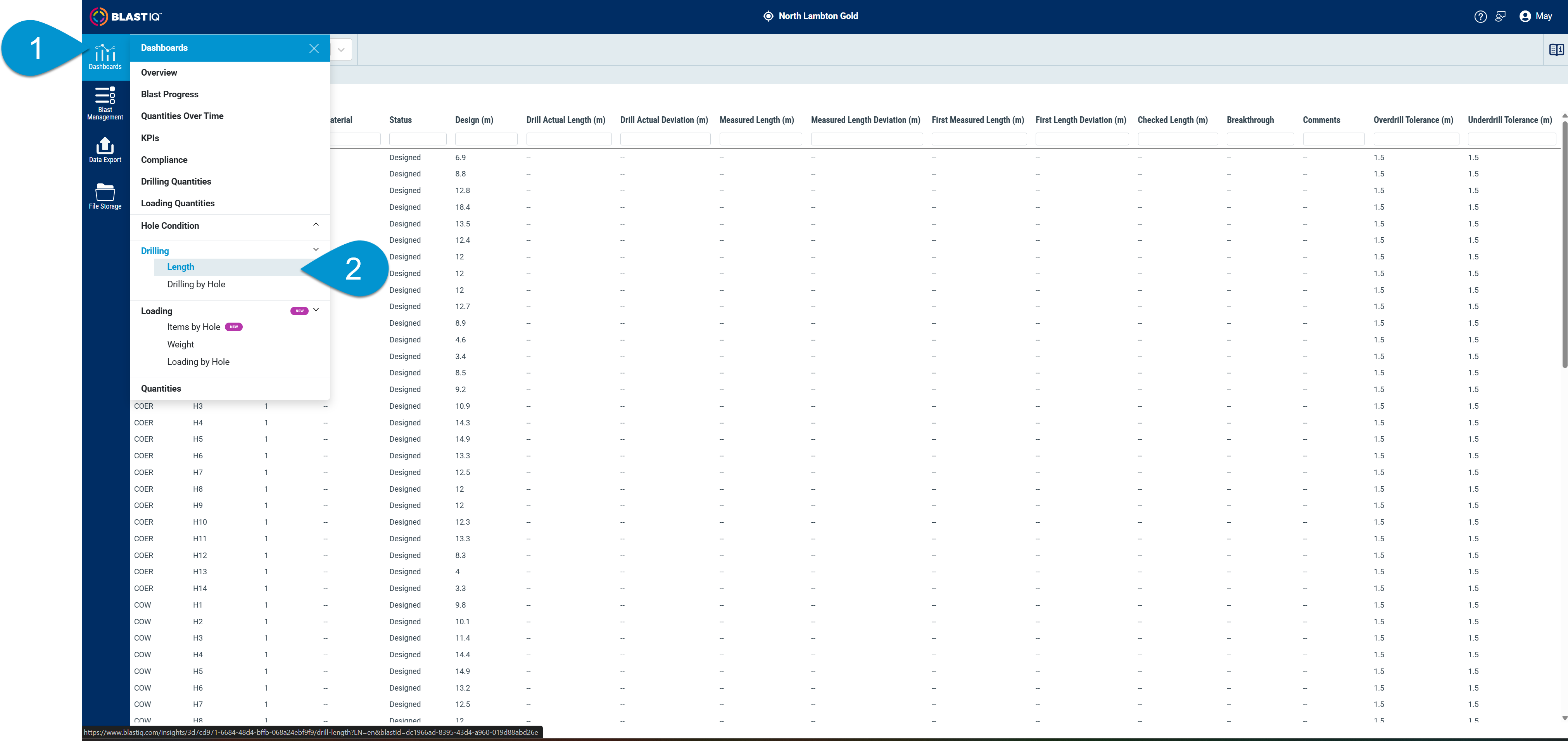Open Loading by Hole dashboard
Image resolution: width=1568 pixels, height=741 pixels.
click(x=199, y=362)
